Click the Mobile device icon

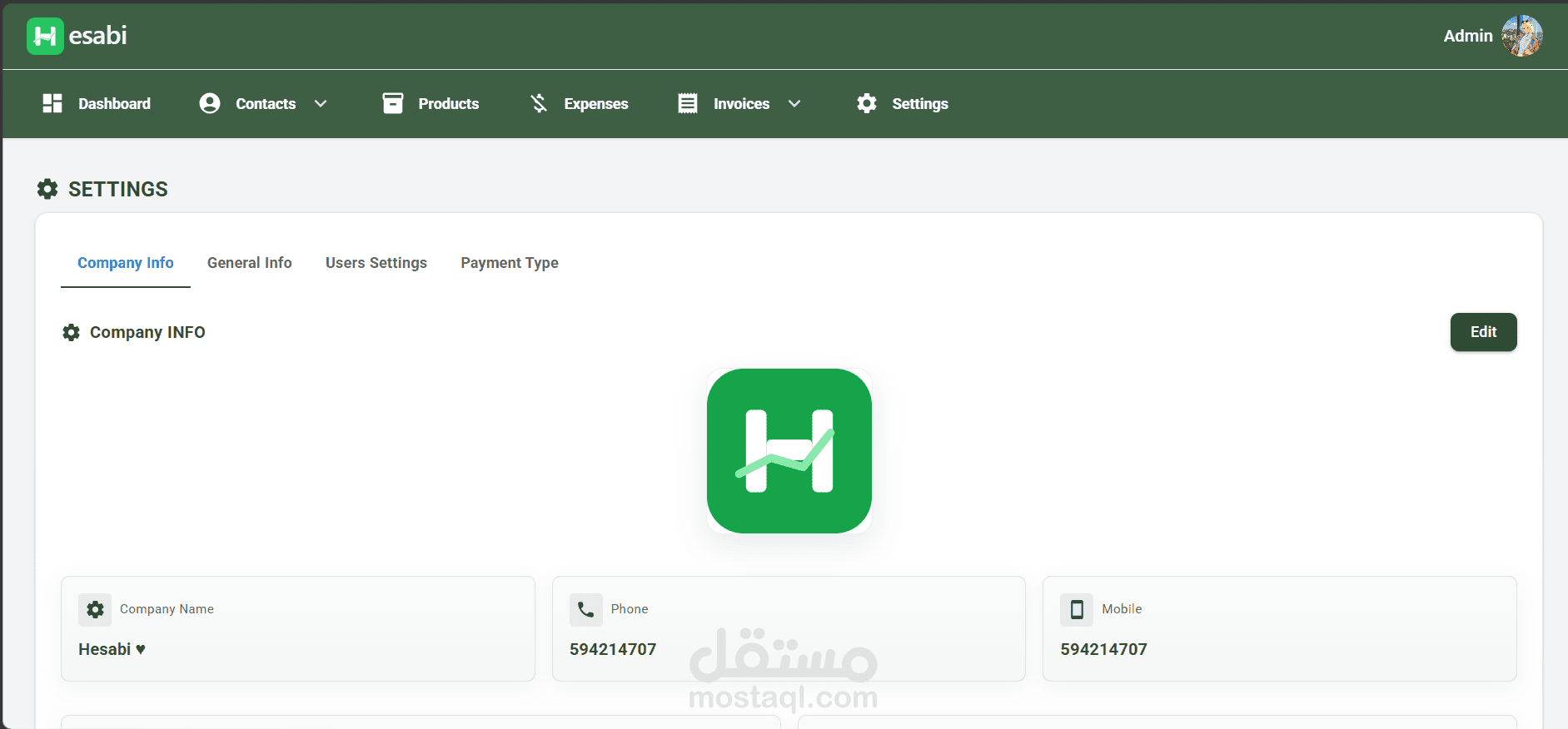pyautogui.click(x=1077, y=610)
